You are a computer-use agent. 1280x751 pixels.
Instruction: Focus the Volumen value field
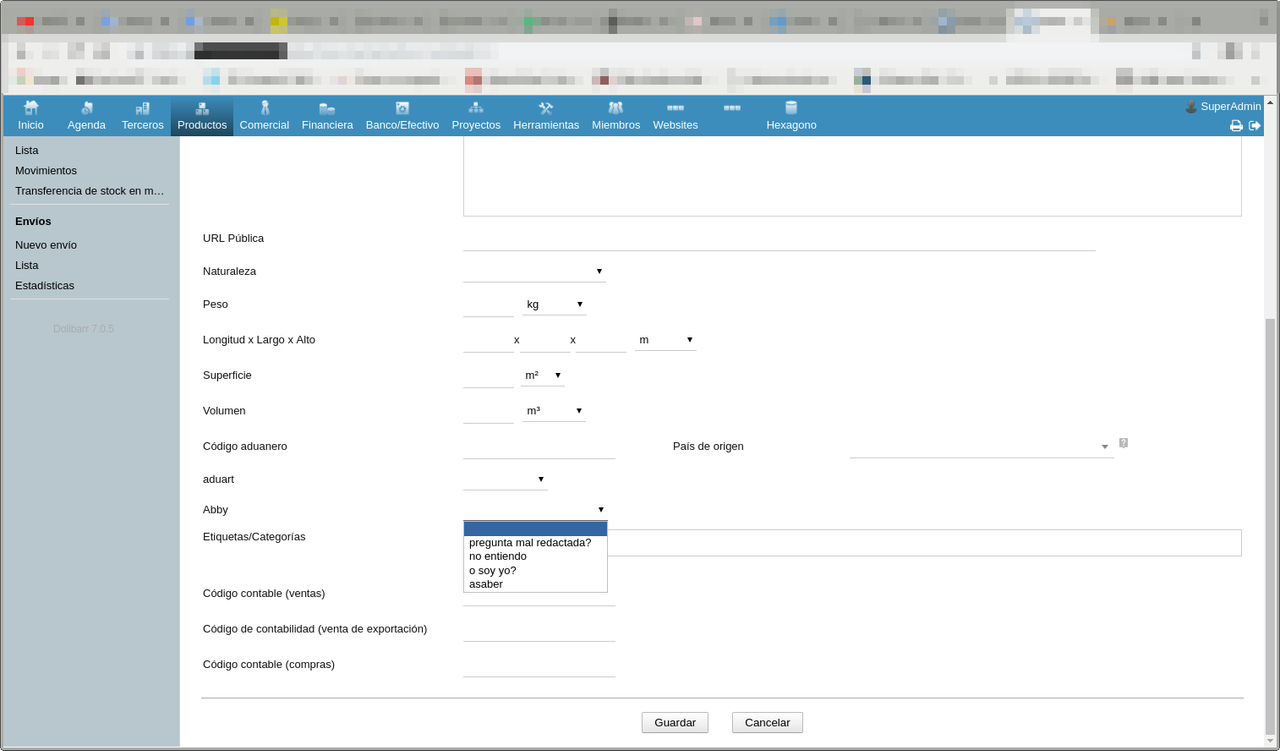[488, 411]
